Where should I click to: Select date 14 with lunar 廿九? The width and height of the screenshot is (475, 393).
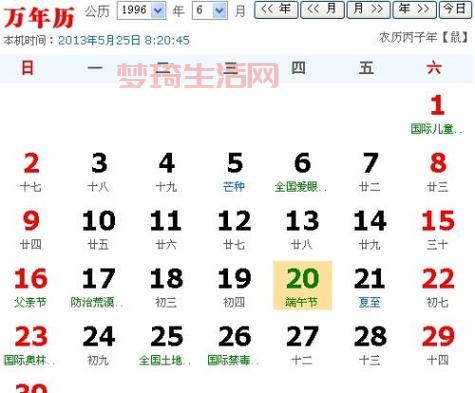point(370,230)
